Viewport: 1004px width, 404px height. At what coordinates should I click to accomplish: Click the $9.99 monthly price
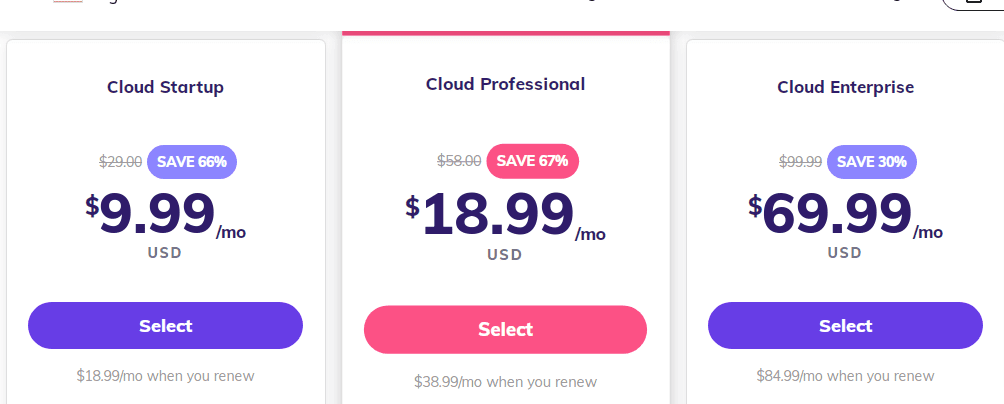157,214
